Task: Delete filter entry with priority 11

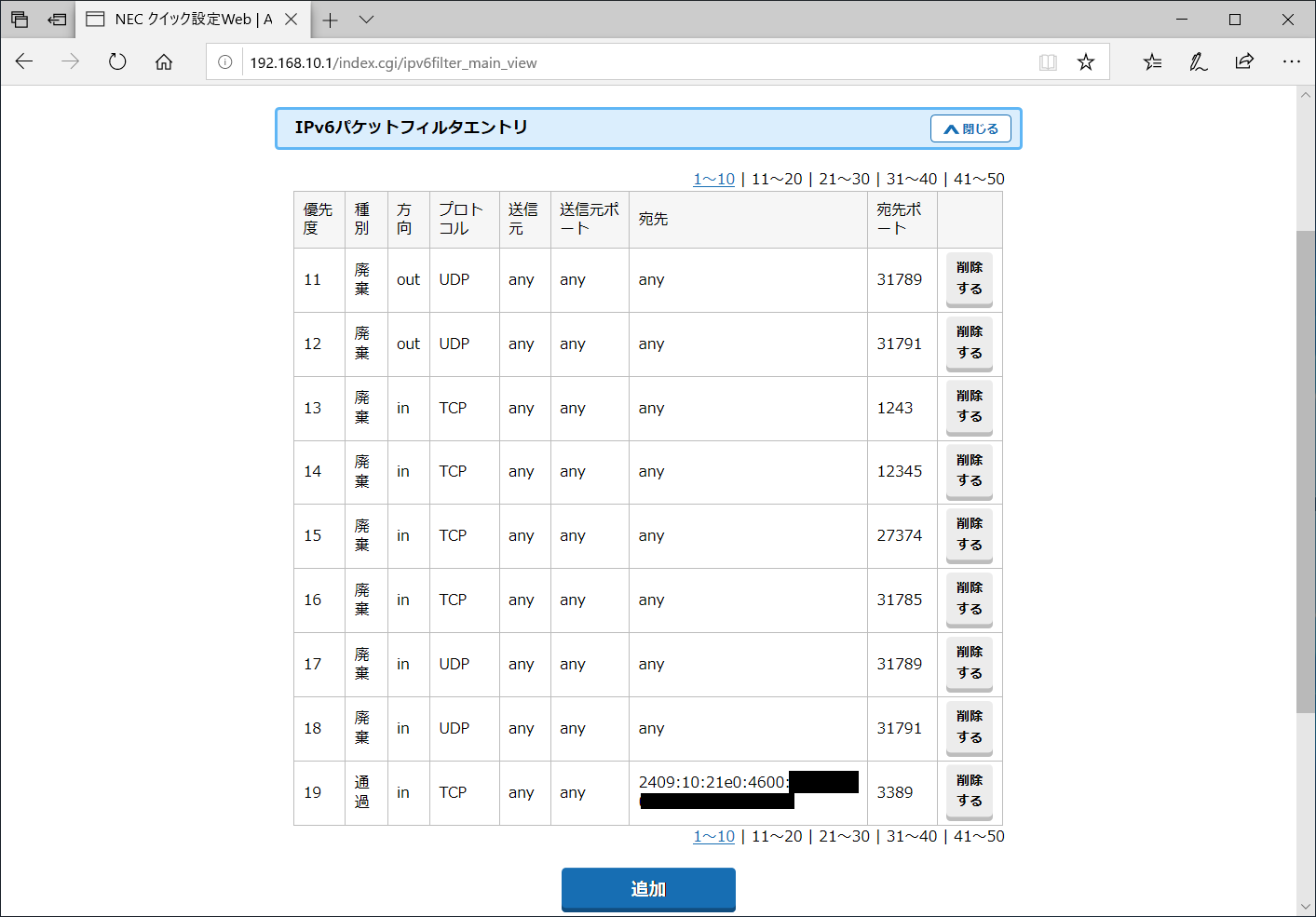Action: pyautogui.click(x=970, y=279)
